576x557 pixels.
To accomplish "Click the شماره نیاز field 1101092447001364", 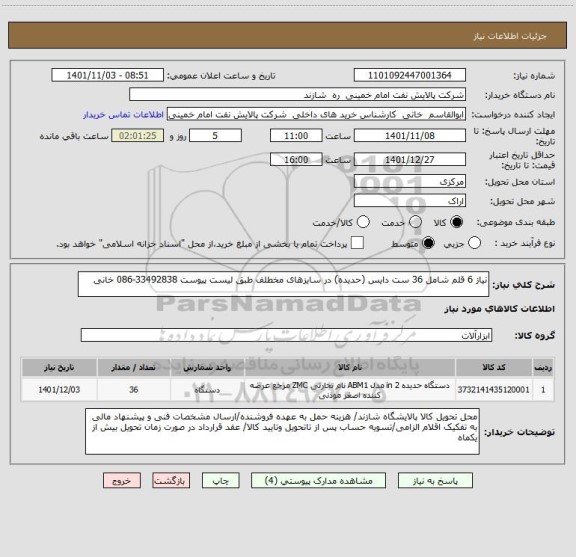I will 410,75.
